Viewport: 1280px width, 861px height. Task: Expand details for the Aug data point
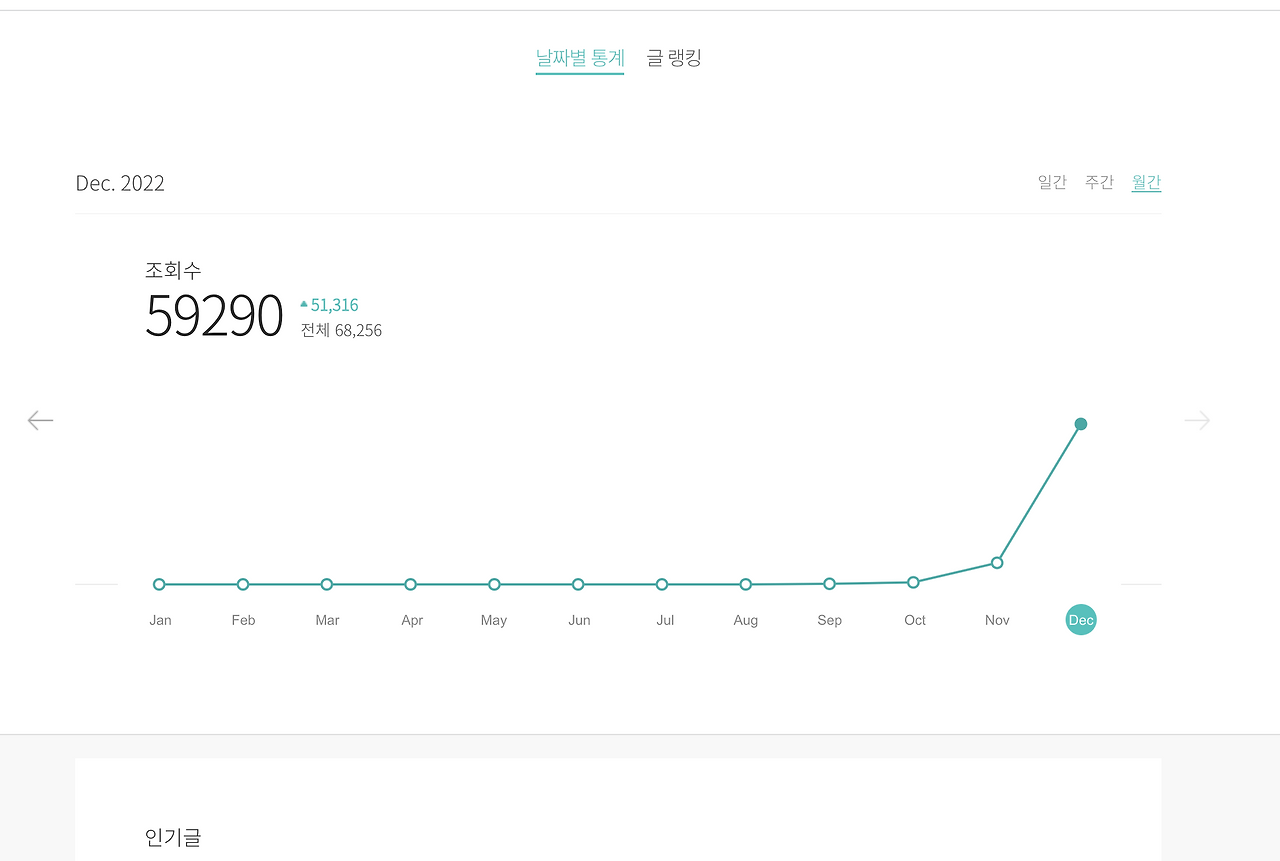pos(745,584)
